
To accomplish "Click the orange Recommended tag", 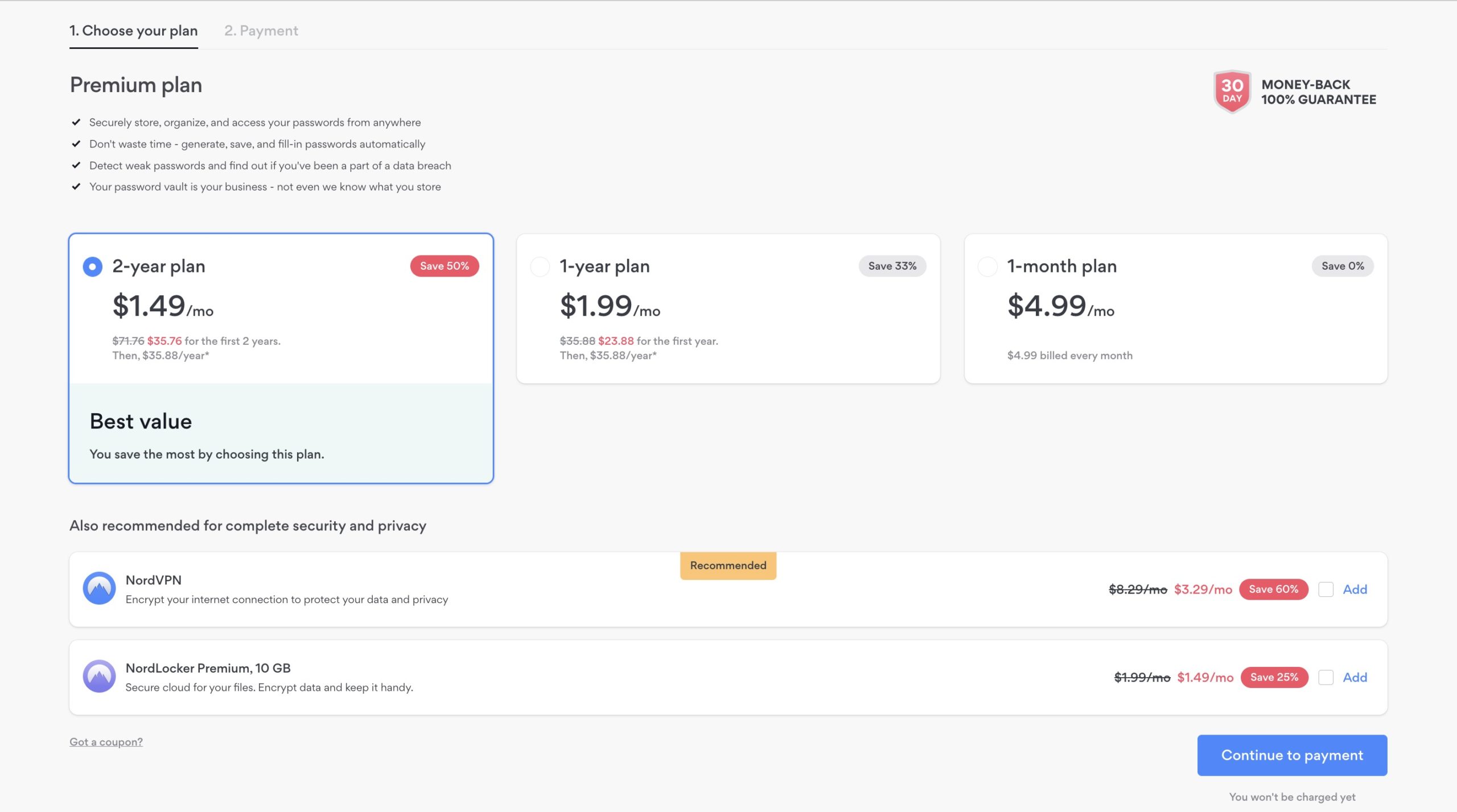I will pos(728,566).
